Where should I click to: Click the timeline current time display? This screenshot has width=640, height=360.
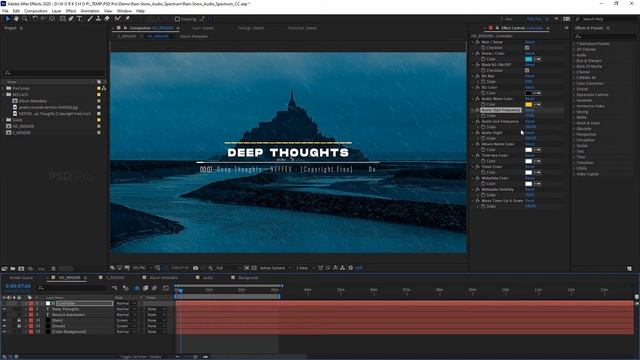click(x=18, y=287)
